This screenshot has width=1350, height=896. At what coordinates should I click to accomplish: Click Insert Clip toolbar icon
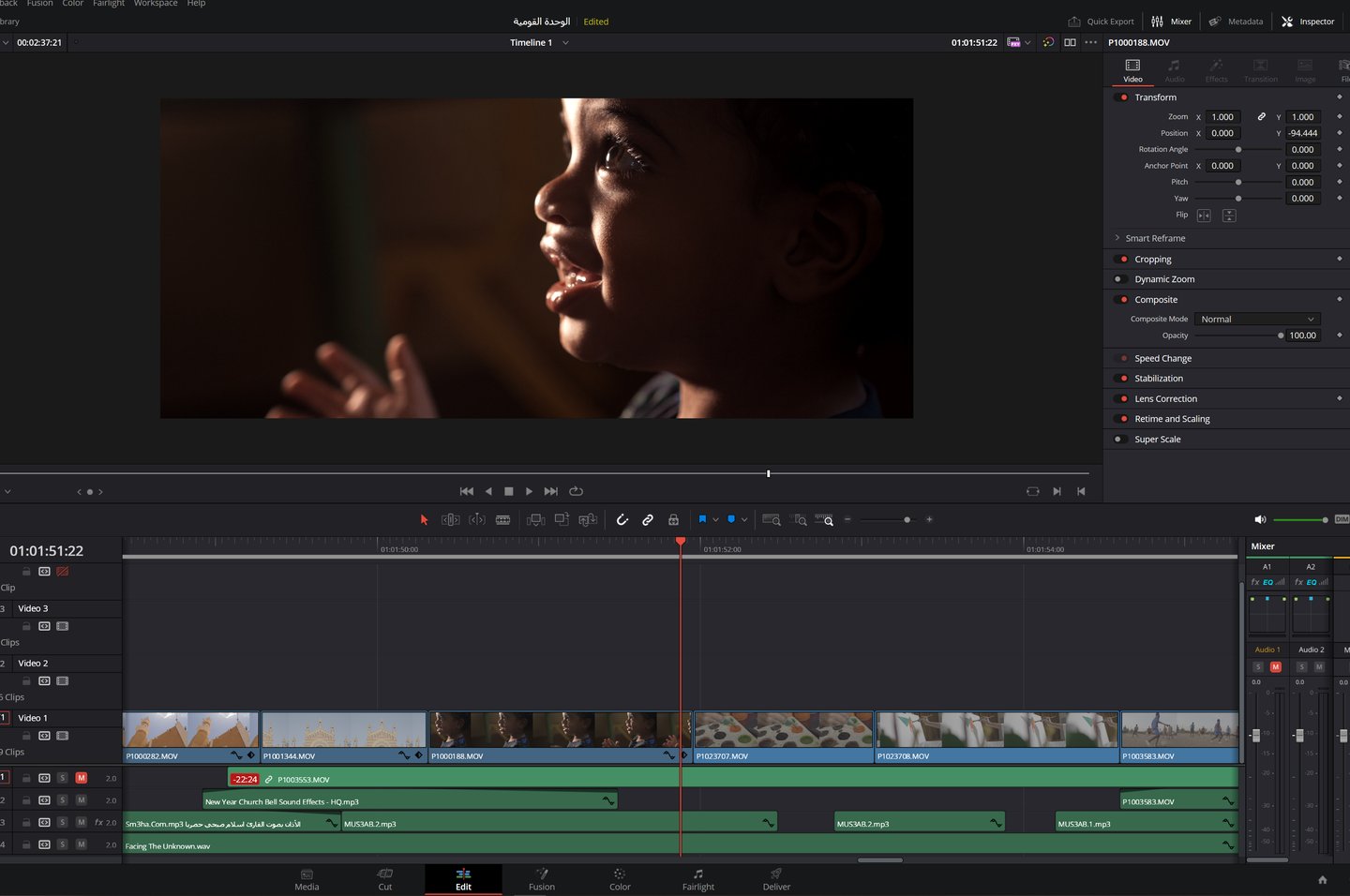pos(535,519)
